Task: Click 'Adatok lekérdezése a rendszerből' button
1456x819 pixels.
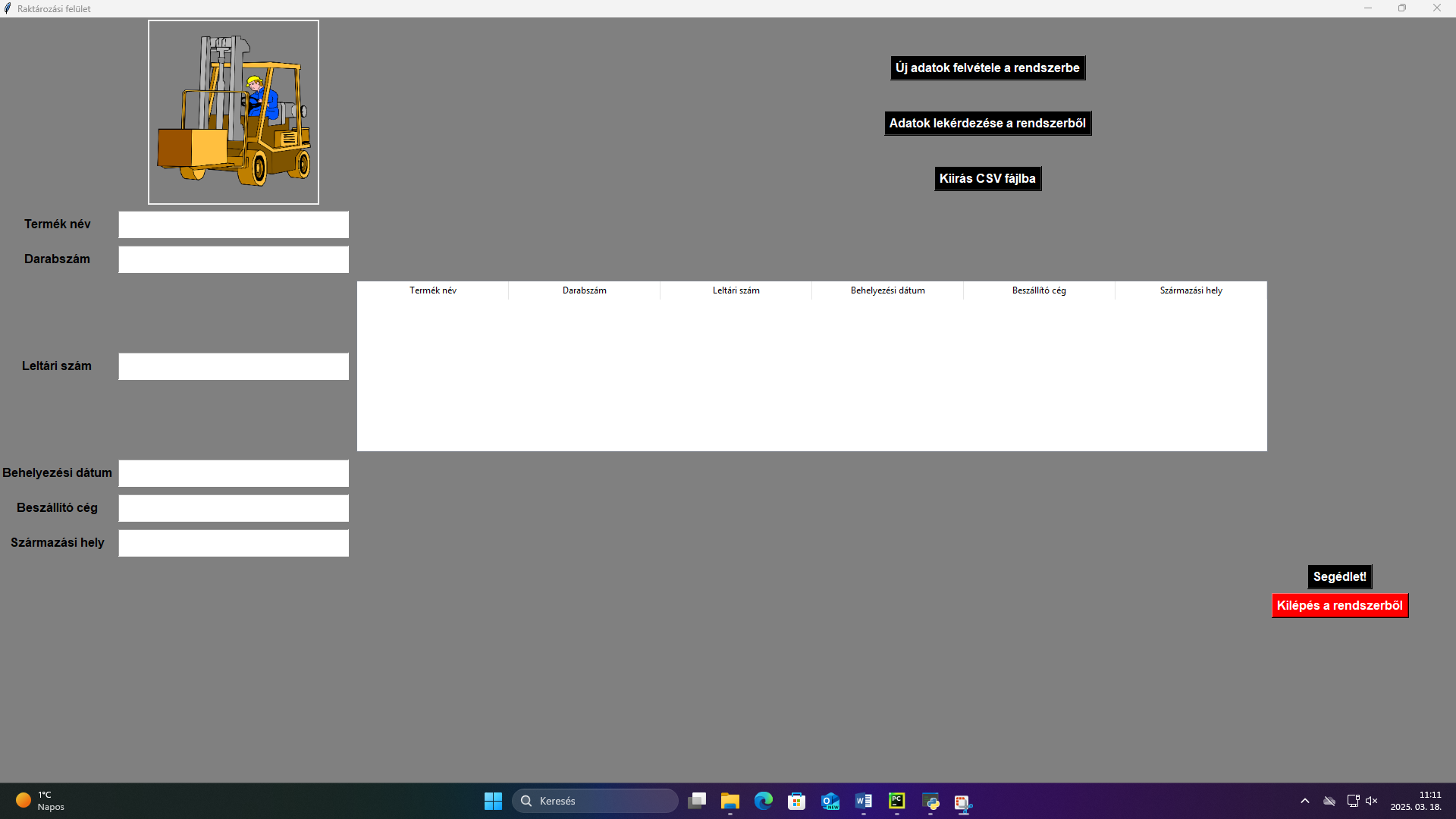Action: pyautogui.click(x=987, y=124)
